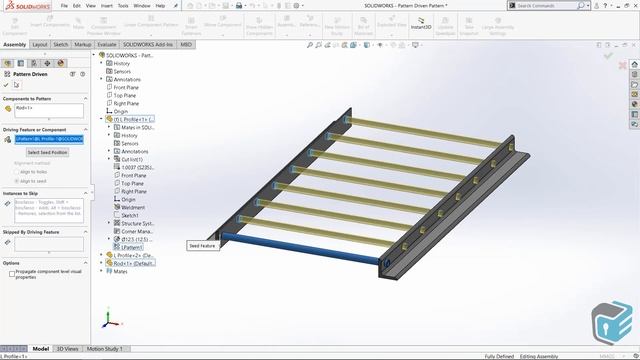Click the confirmation corner green checkmark in viewport
This screenshot has width=640, height=360.
608,55
